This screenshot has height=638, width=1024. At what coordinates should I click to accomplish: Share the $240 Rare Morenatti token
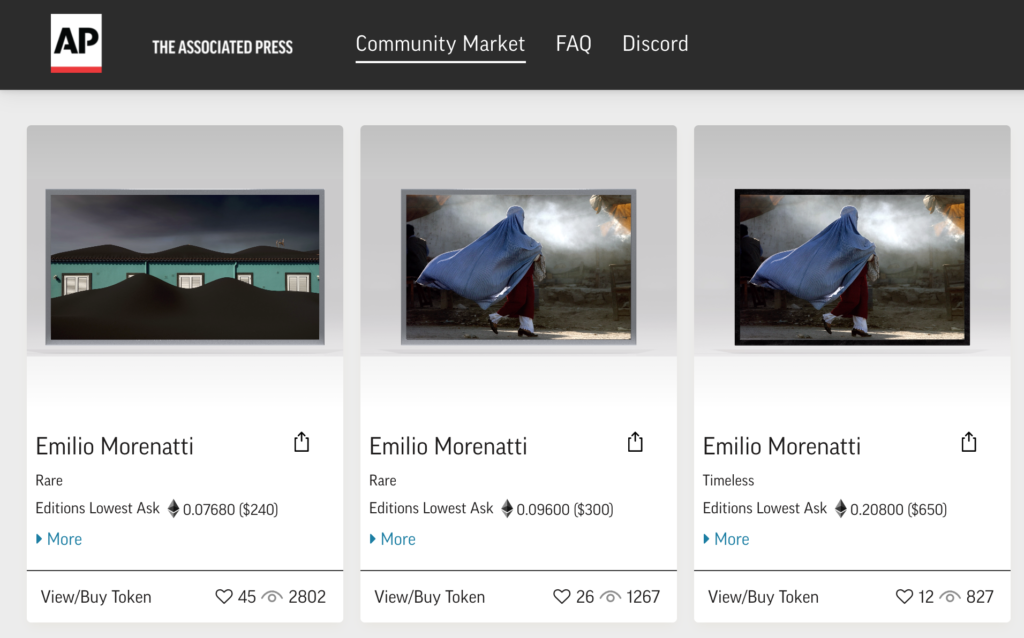(x=302, y=442)
